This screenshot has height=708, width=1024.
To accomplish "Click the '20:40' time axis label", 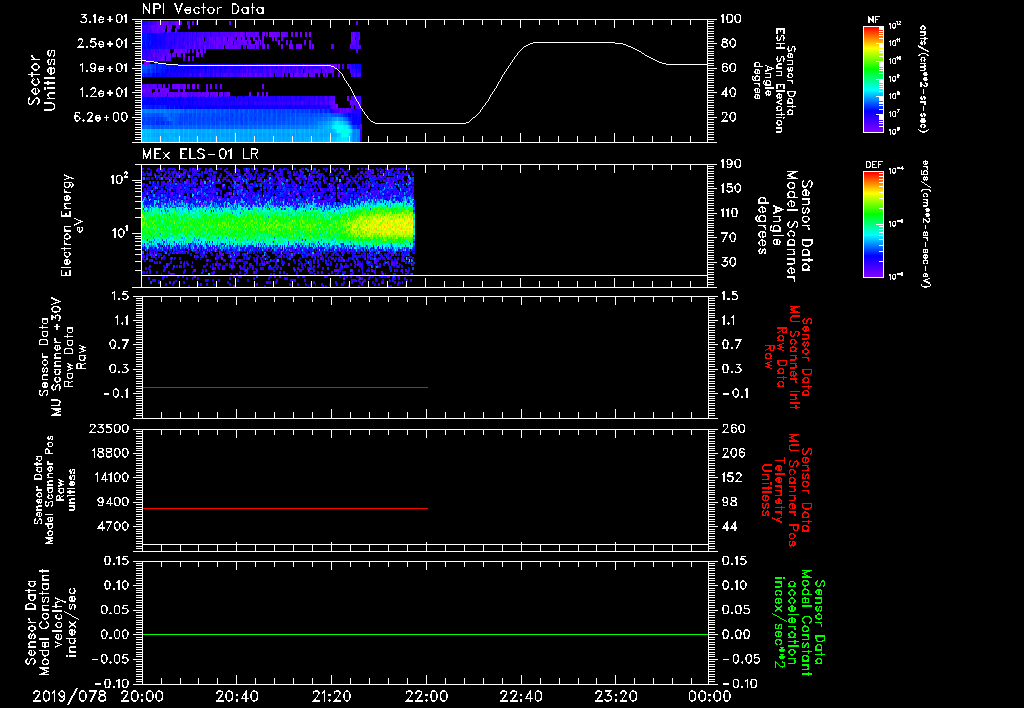I will (236, 696).
